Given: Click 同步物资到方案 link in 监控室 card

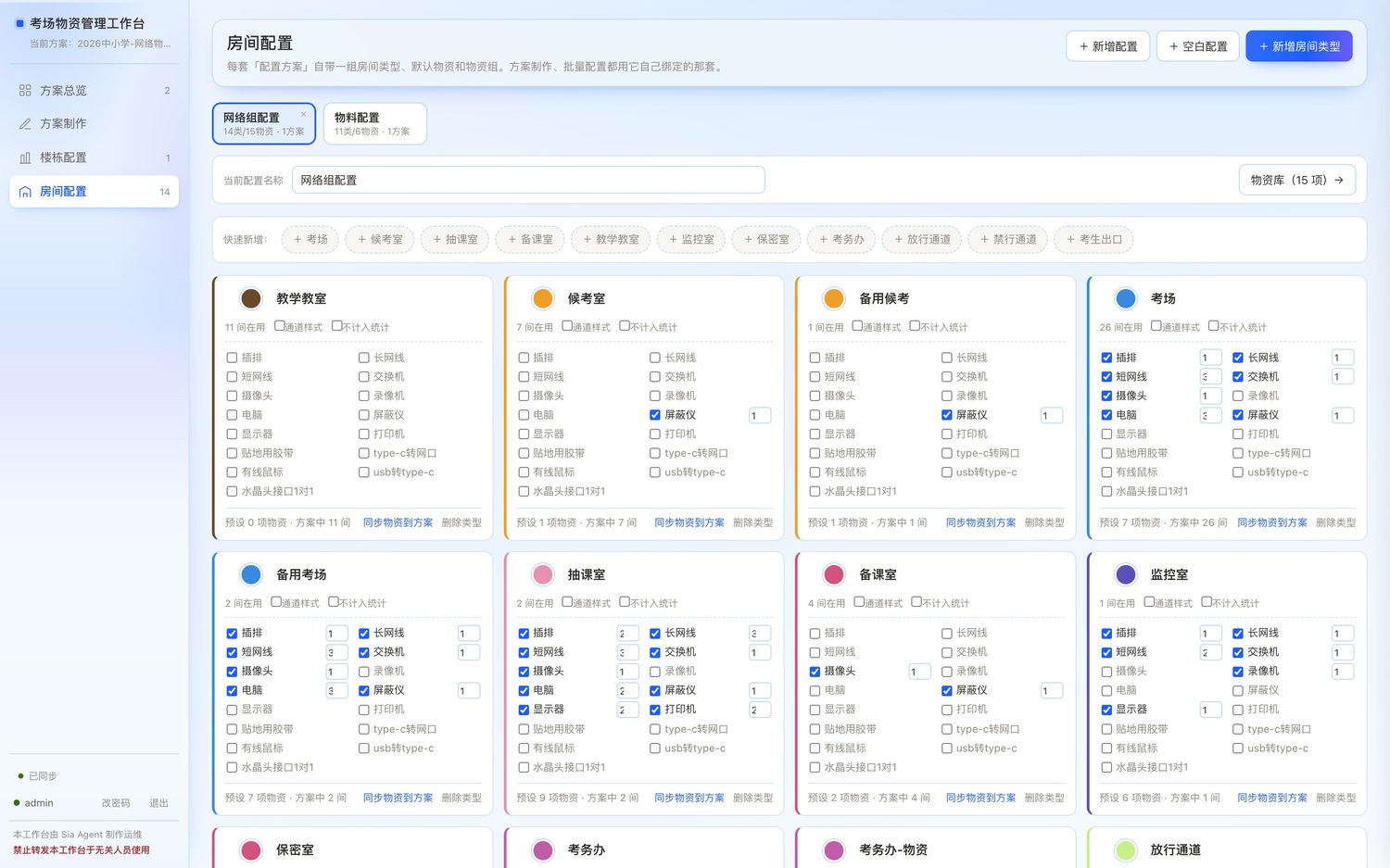Looking at the screenshot, I should [x=1272, y=798].
